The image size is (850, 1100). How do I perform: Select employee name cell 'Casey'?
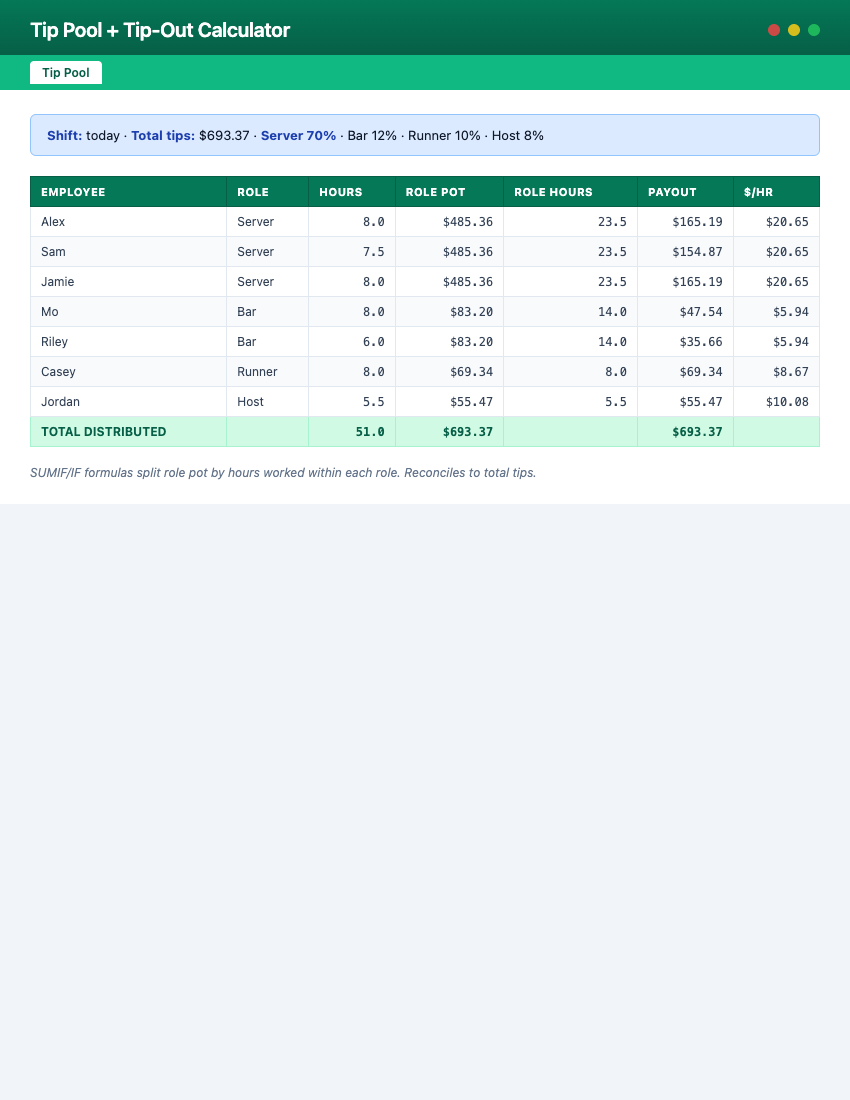coord(128,372)
